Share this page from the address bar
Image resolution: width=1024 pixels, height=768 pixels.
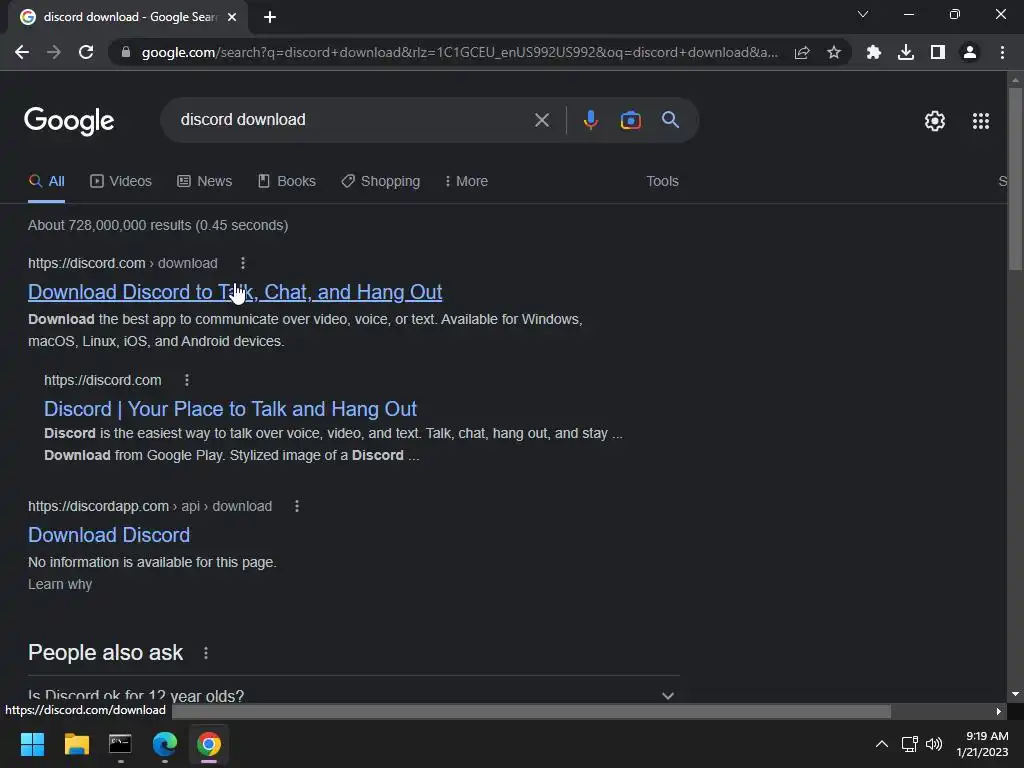(802, 52)
